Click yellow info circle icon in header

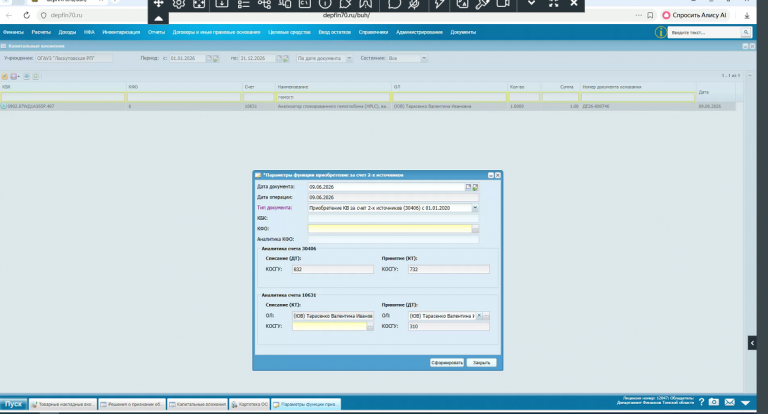(660, 32)
